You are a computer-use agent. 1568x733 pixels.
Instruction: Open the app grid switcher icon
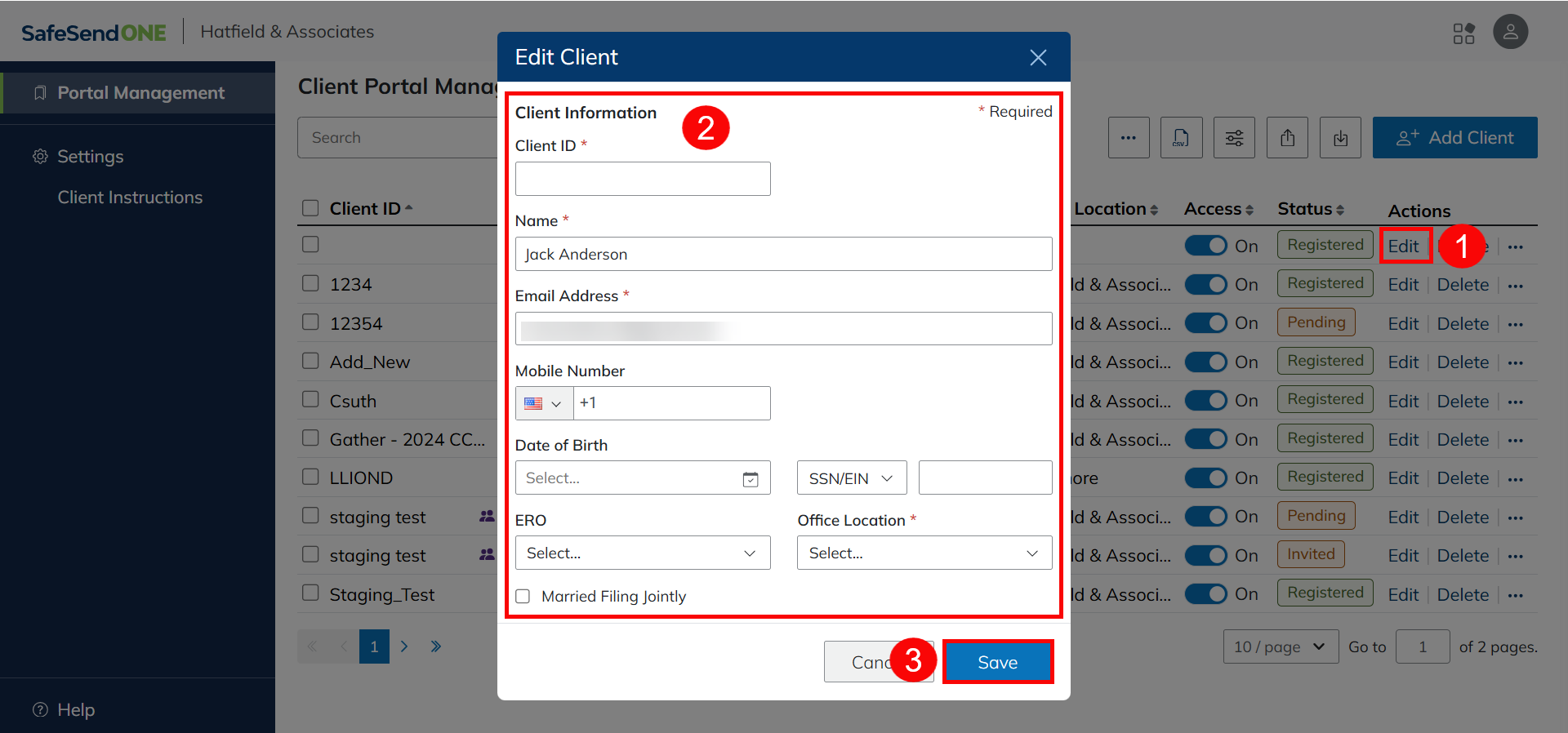(x=1463, y=33)
